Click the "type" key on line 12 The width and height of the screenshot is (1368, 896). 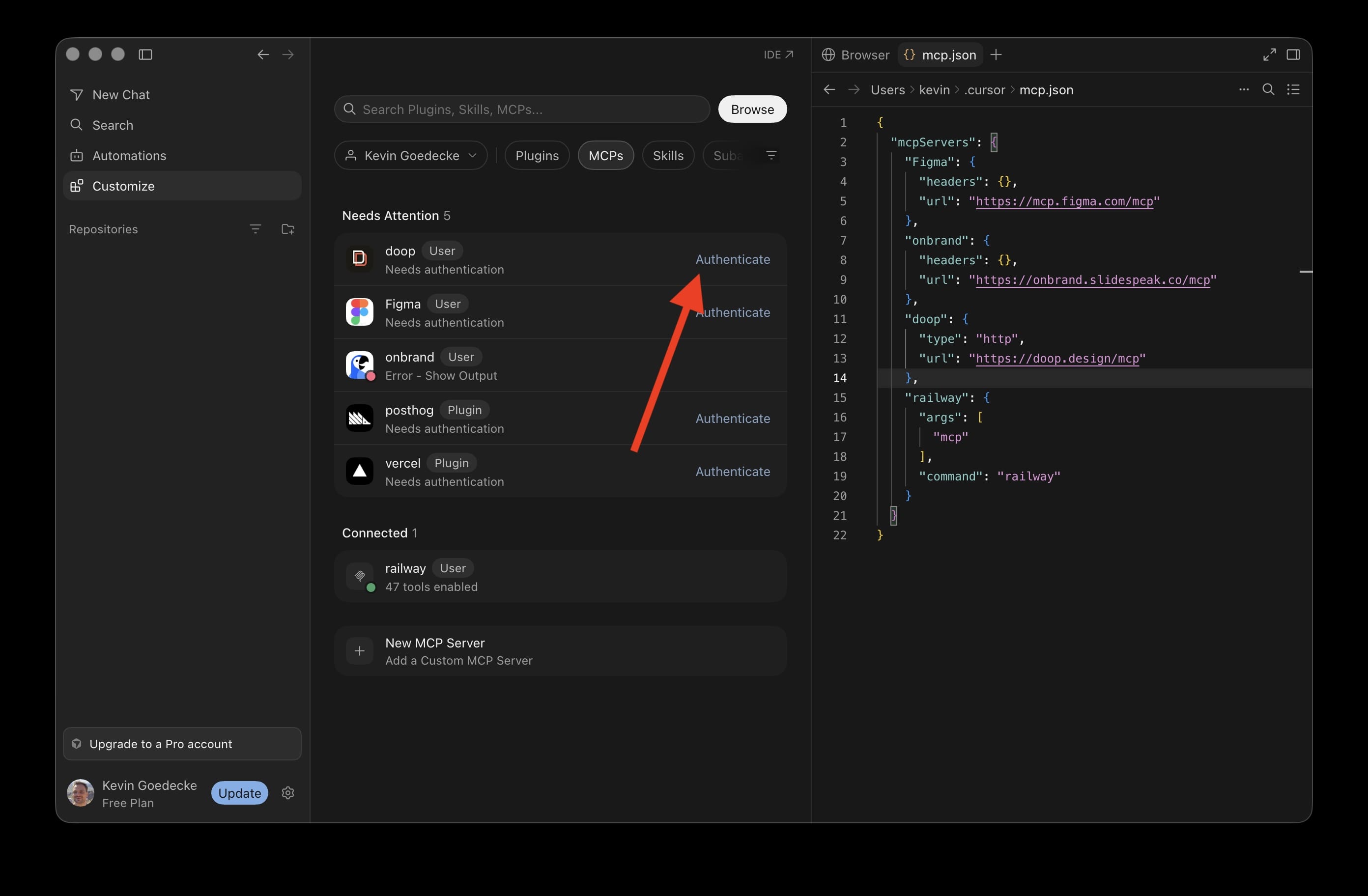940,339
